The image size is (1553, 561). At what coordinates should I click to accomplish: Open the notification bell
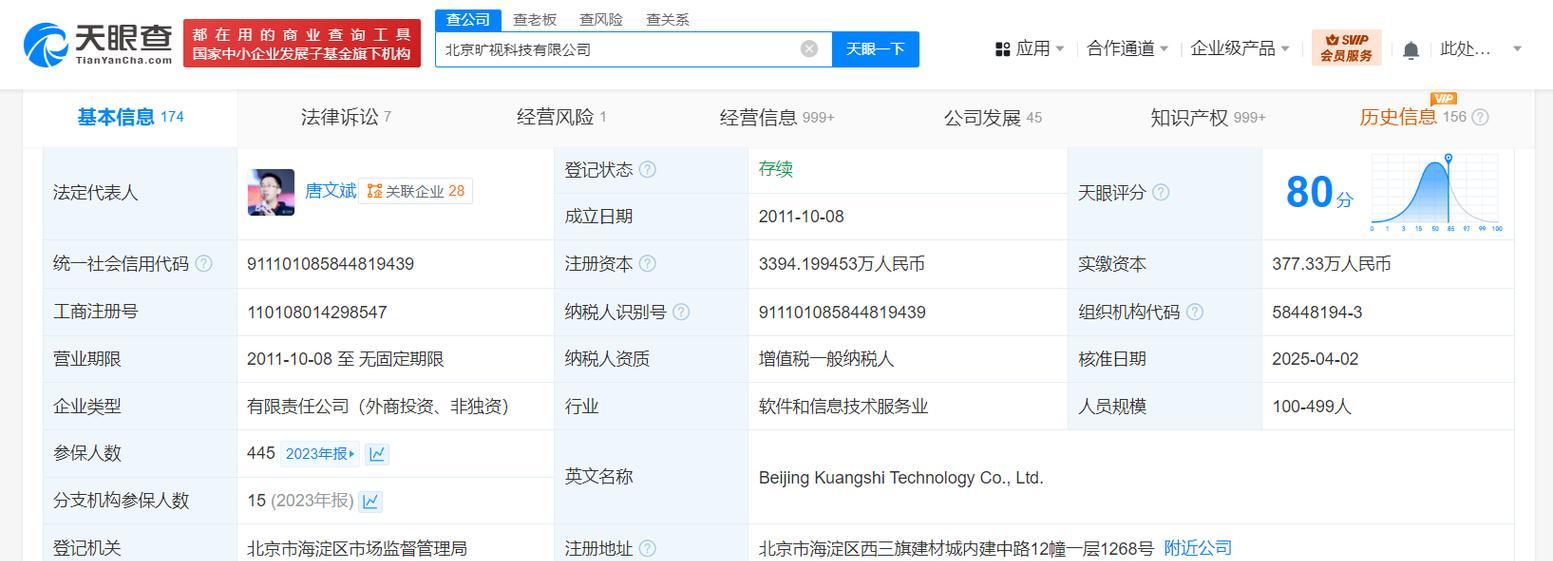click(1411, 50)
